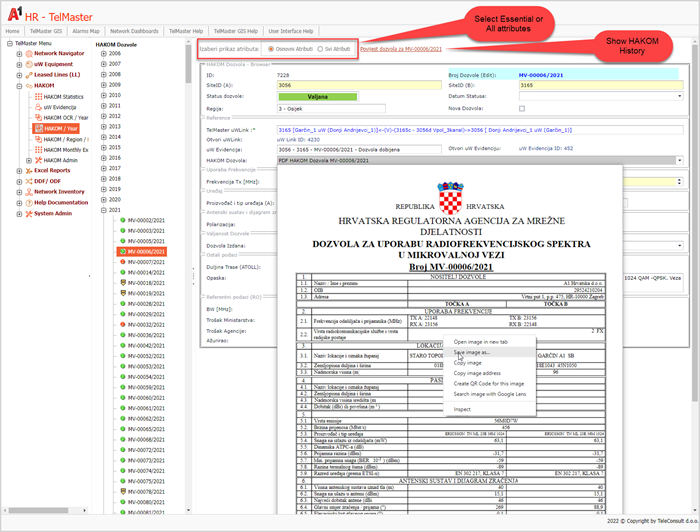Click the Leased Lines (LL) icon
The width and height of the screenshot is (700, 532).
pyautogui.click(x=29, y=75)
